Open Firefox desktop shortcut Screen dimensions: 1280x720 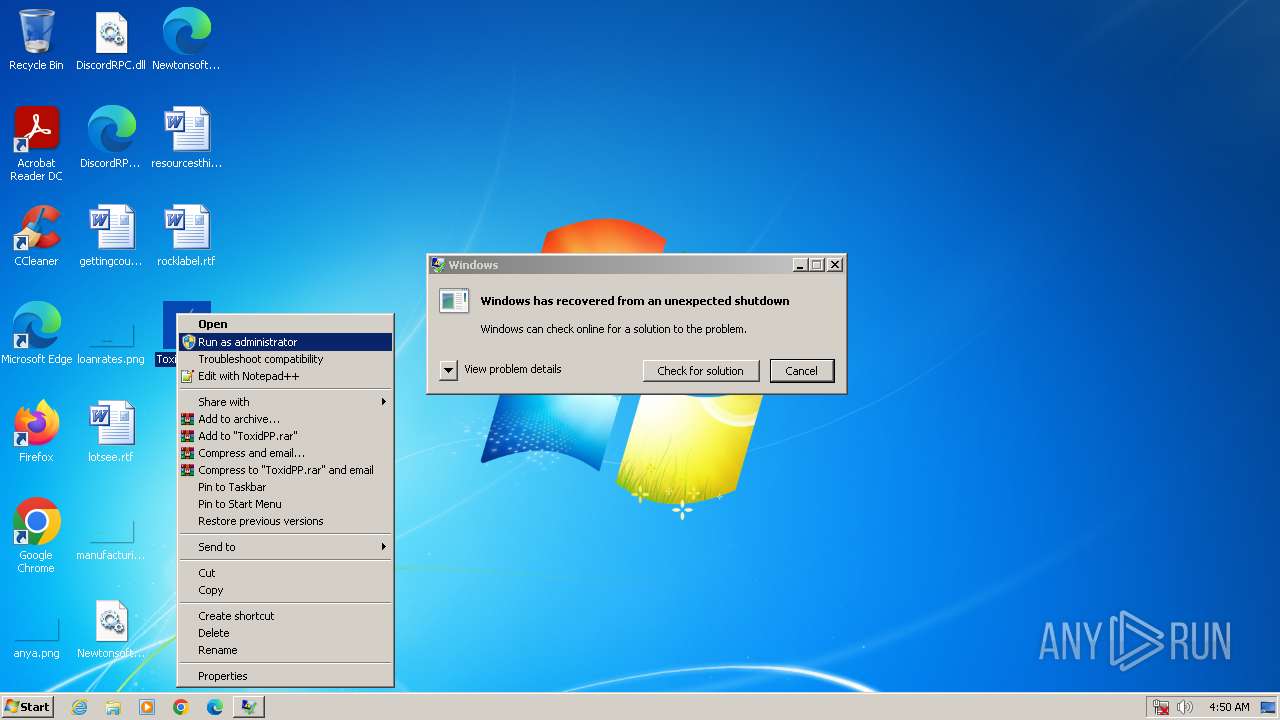coord(36,432)
